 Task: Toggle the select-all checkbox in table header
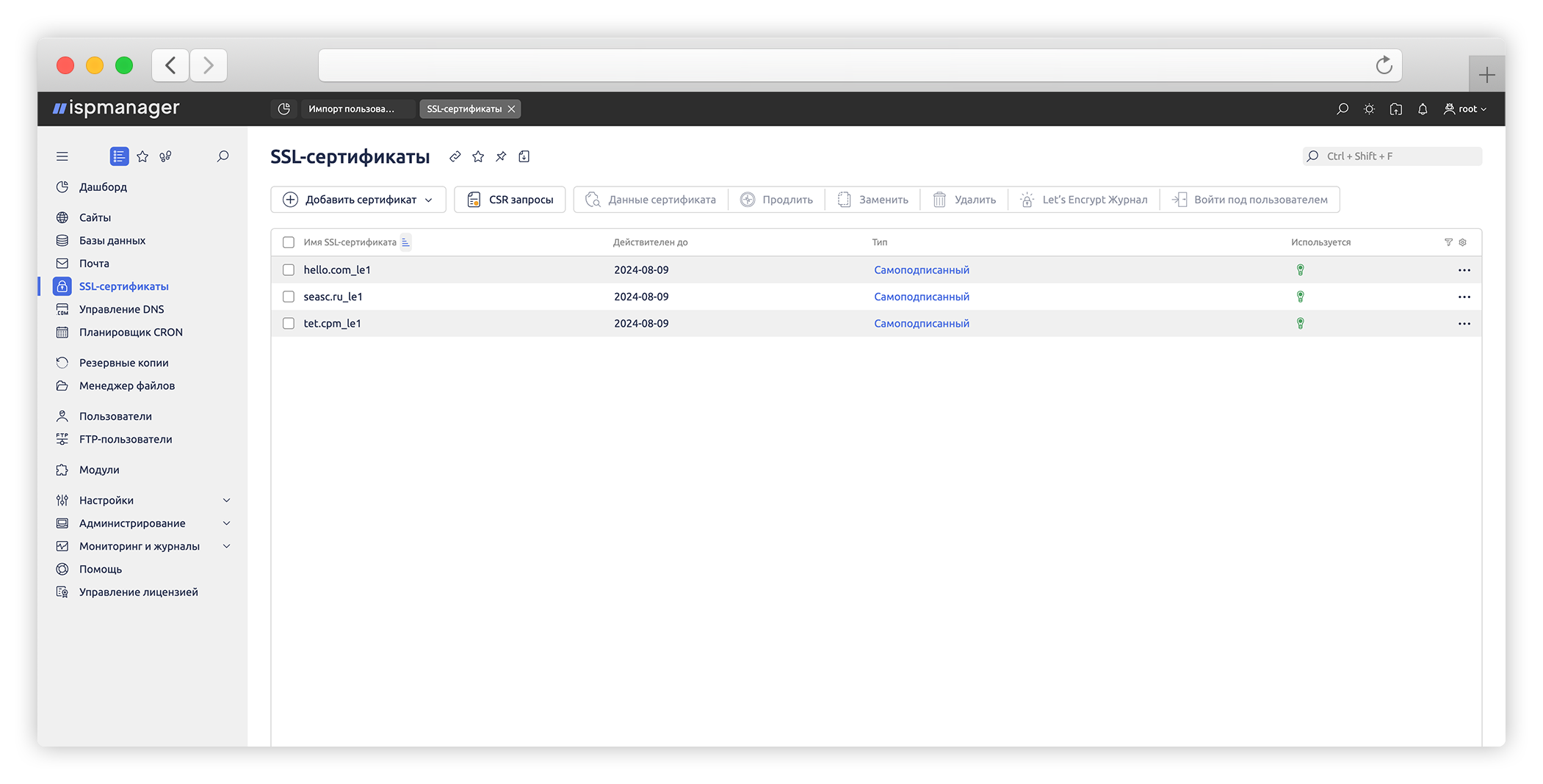pos(289,242)
